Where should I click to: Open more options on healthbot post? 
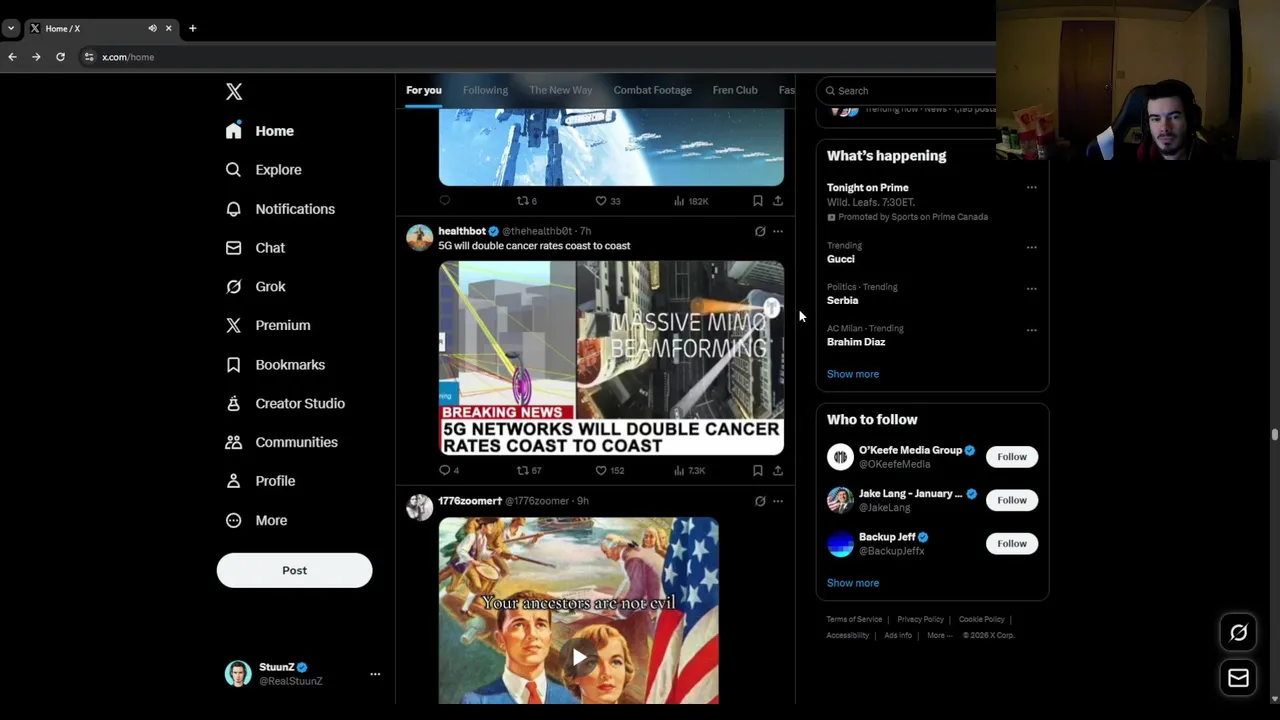pyautogui.click(x=778, y=231)
